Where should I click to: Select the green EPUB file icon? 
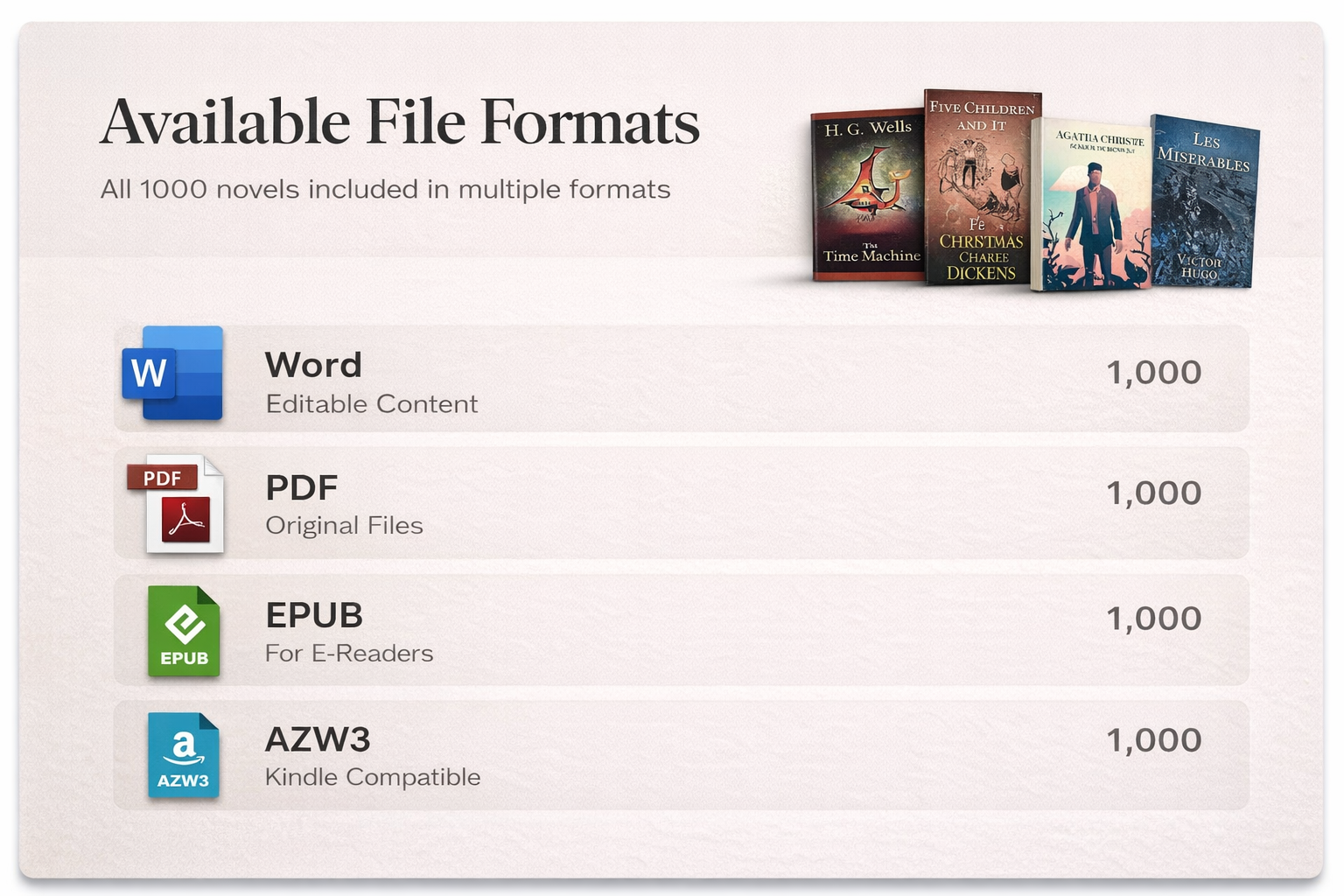pyautogui.click(x=184, y=631)
